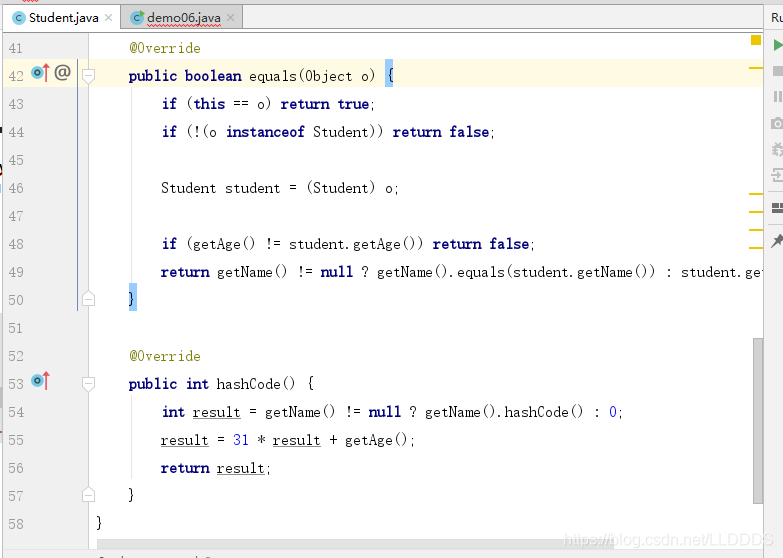Close the Student.java tab
Screen dimensions: 783x558
point(108,18)
